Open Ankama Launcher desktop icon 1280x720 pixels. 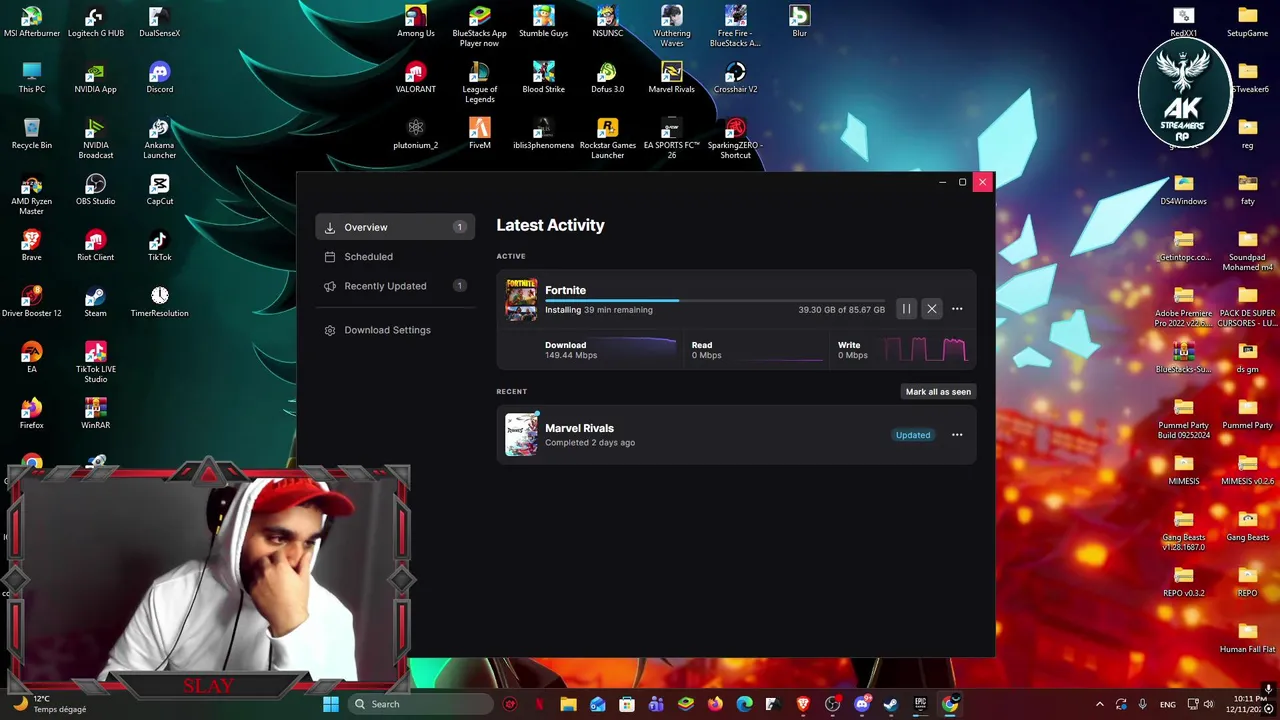tap(160, 138)
